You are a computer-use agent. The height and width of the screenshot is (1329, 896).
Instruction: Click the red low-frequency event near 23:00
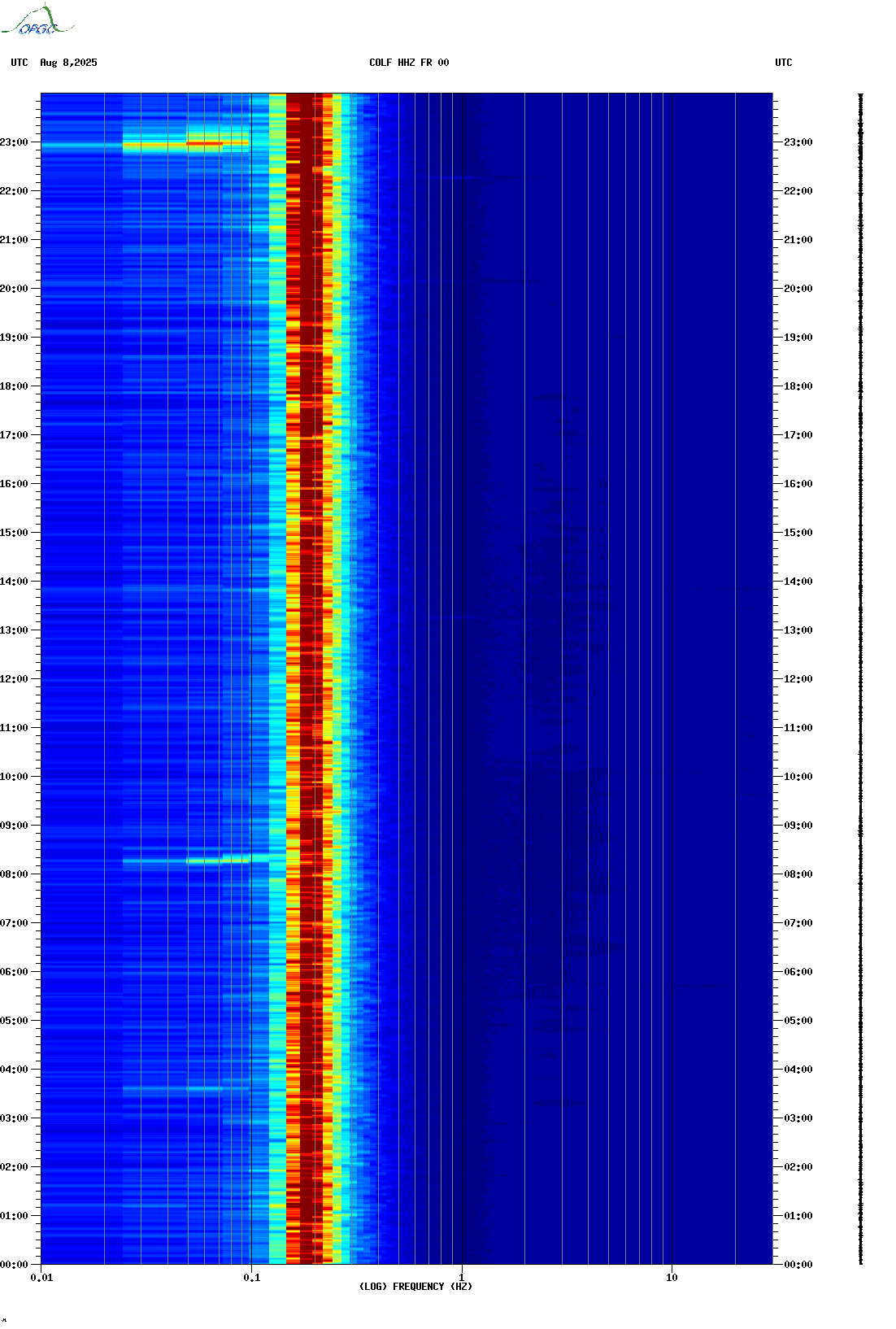(186, 144)
